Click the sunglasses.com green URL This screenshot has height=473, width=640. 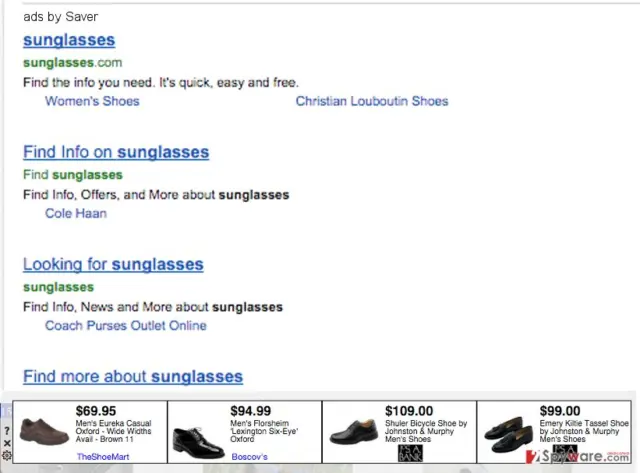pyautogui.click(x=73, y=62)
